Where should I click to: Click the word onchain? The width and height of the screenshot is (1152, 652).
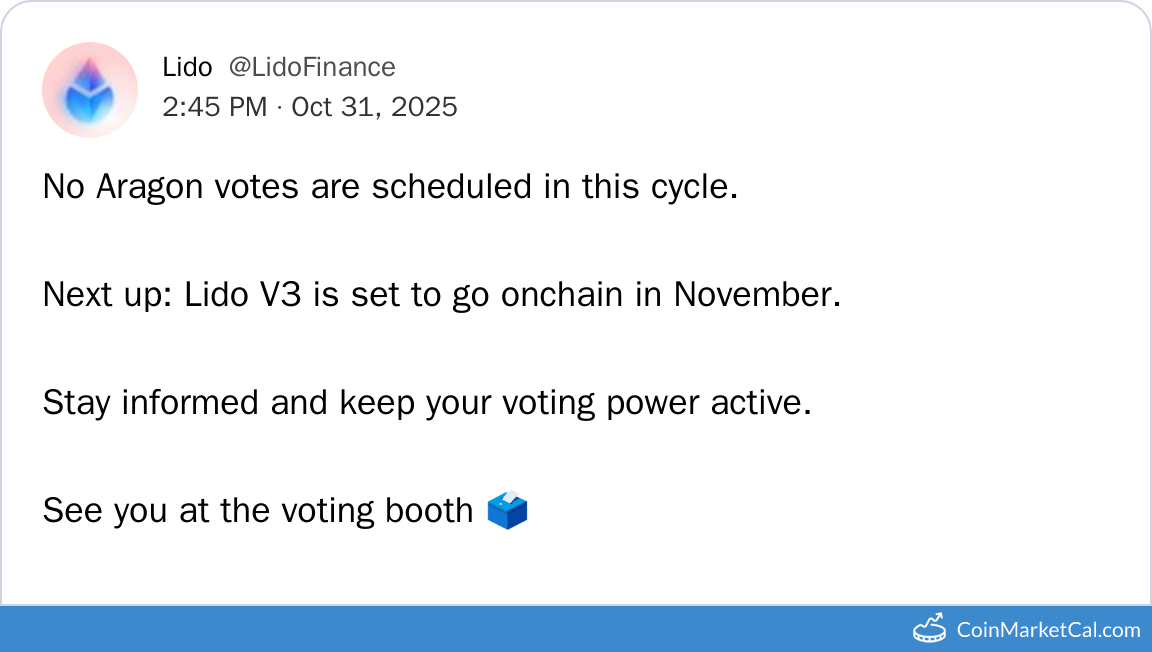tap(565, 295)
